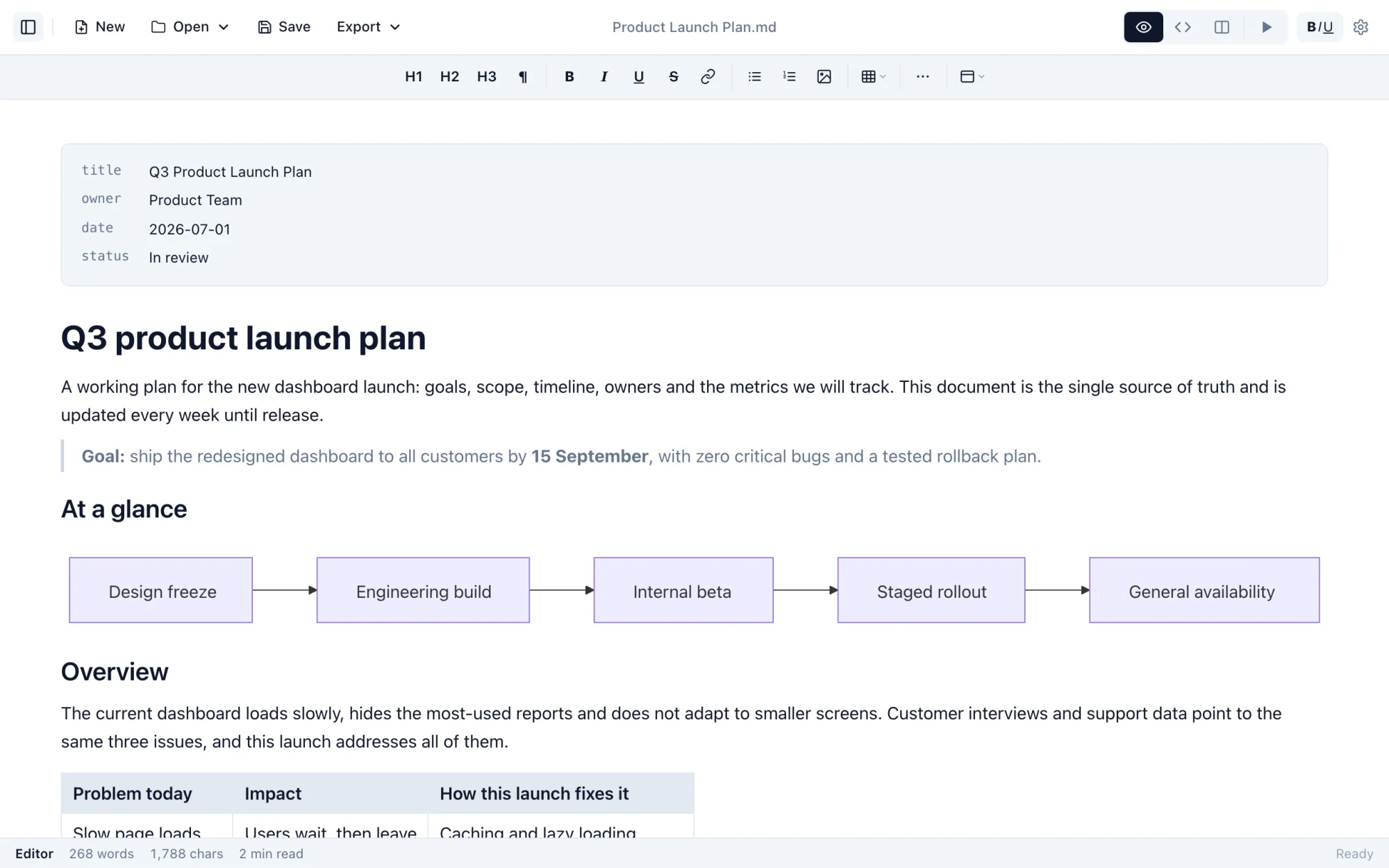This screenshot has height=868, width=1389.
Task: Click the date value 2026-07-01
Action: point(189,229)
